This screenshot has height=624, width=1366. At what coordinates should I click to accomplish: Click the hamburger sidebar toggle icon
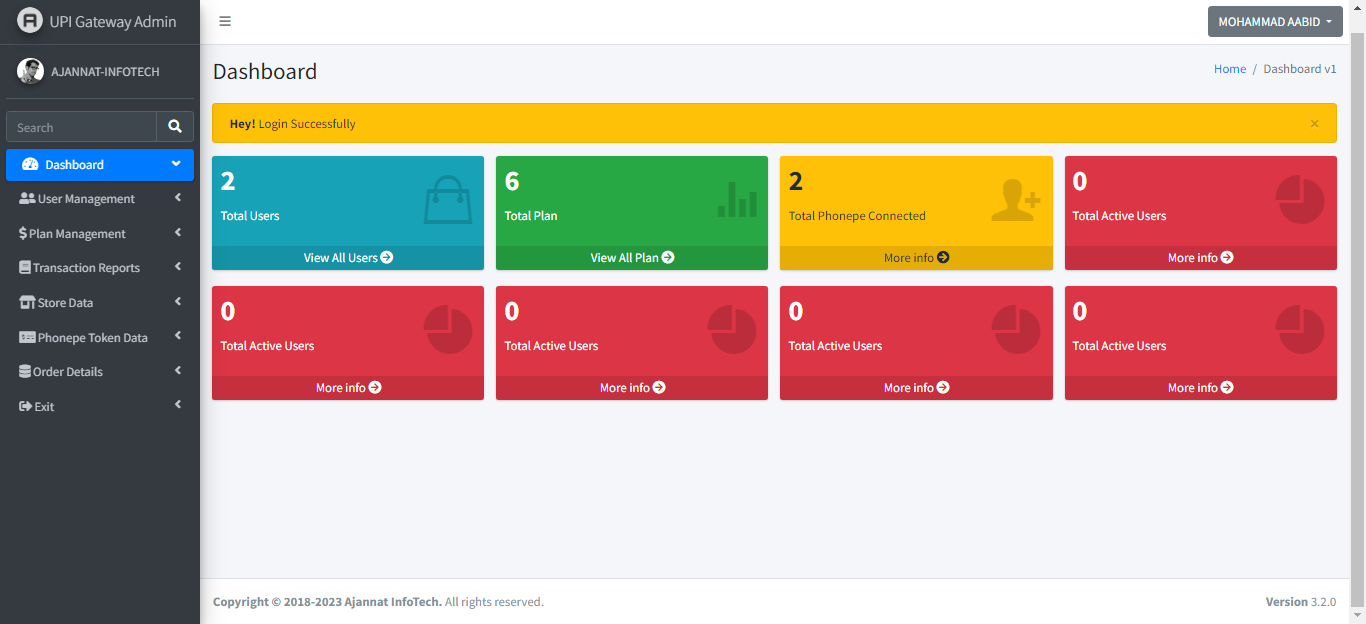tap(225, 21)
